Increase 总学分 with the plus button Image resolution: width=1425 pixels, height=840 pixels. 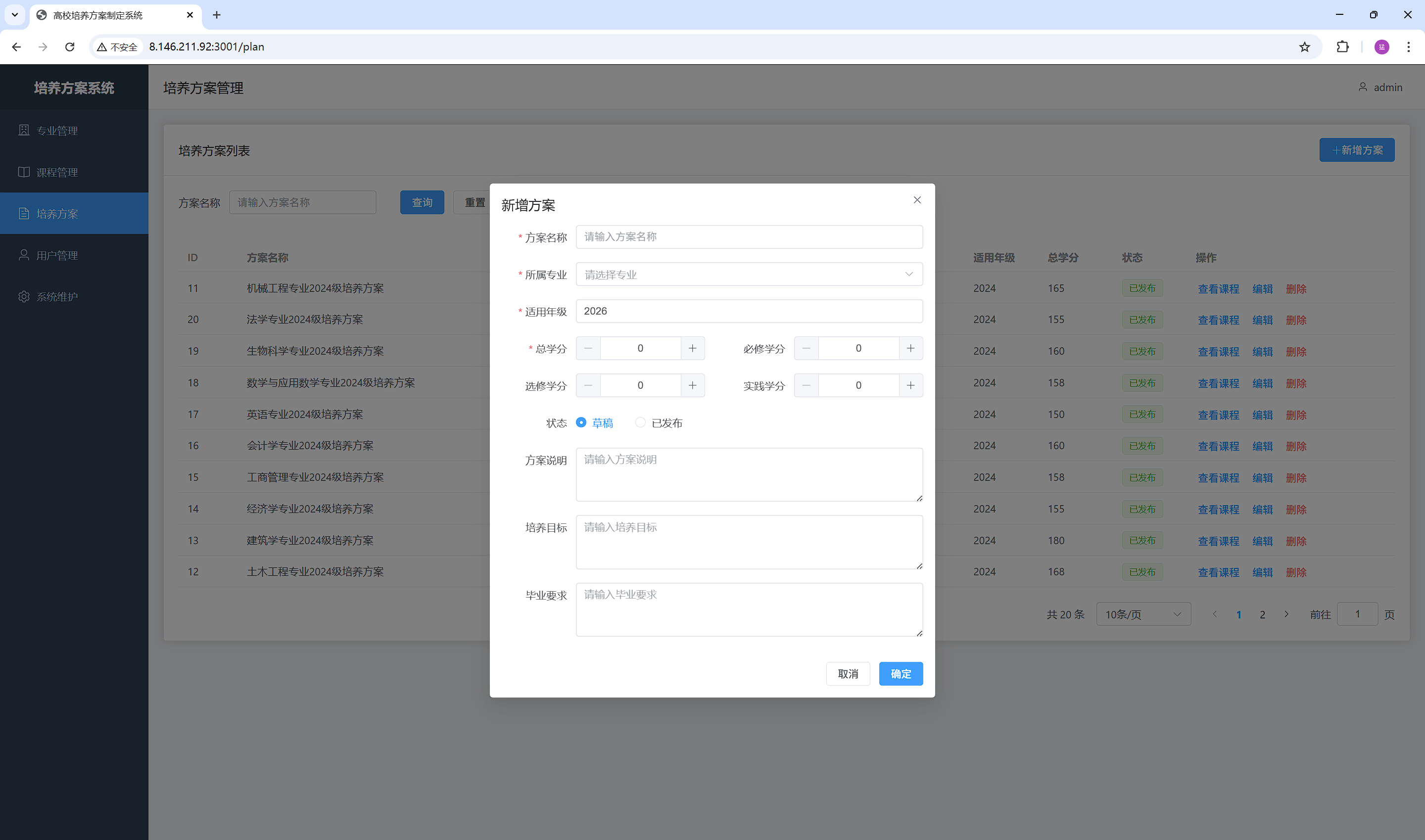coord(692,348)
